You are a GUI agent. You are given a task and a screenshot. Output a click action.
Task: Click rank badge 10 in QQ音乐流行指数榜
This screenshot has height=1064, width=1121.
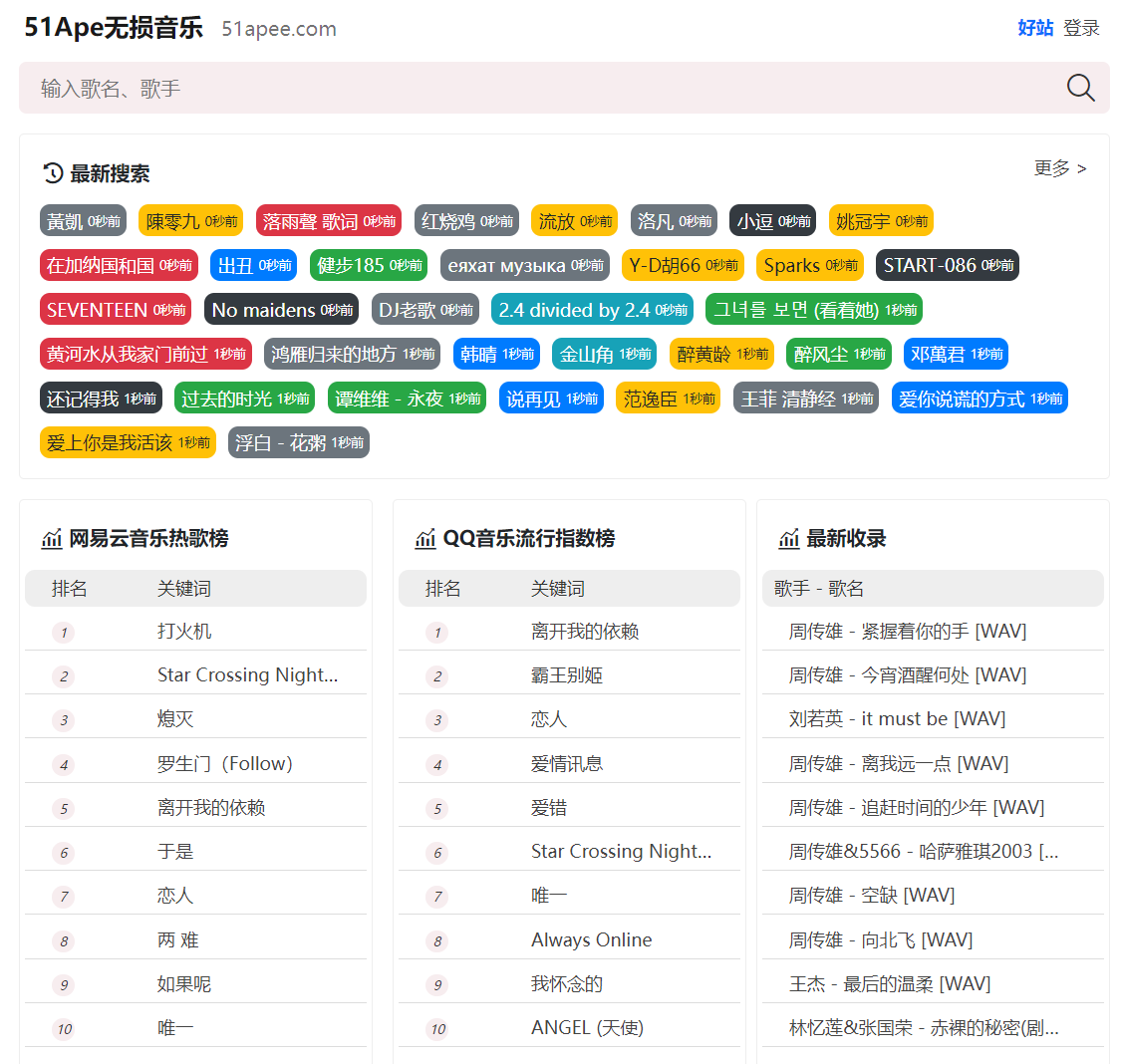pos(437,1029)
